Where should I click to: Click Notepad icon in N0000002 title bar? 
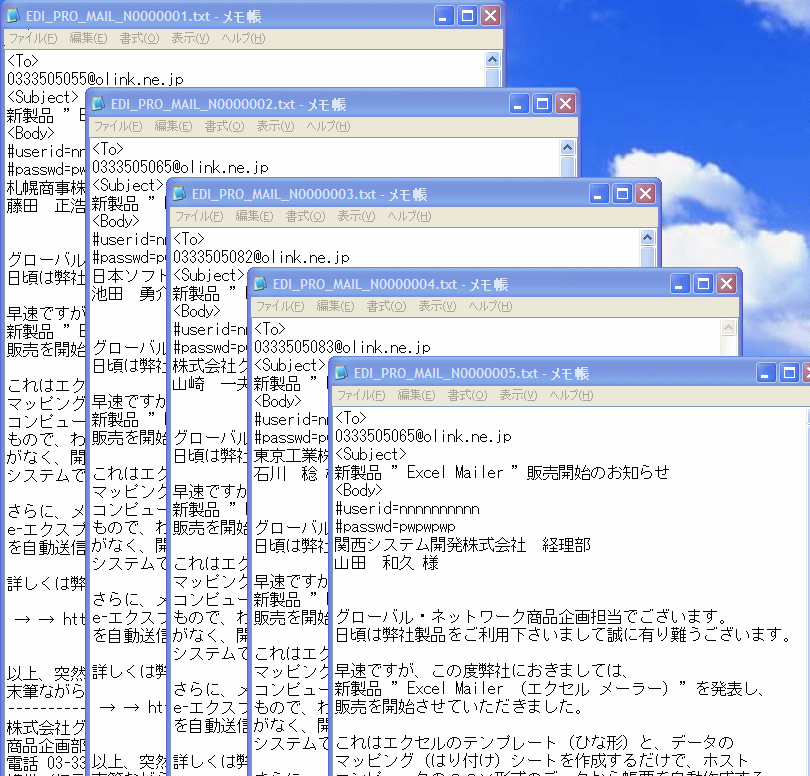coord(98,104)
